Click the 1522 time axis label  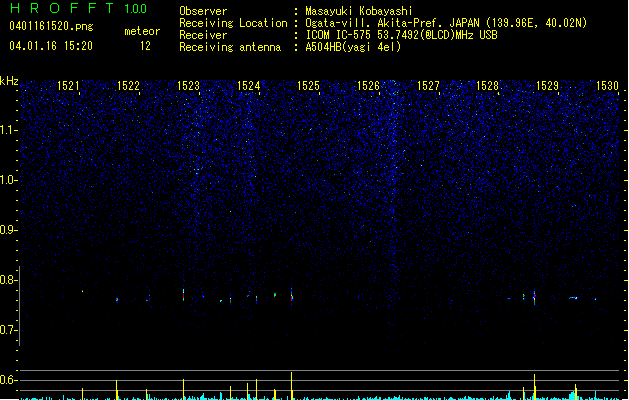pyautogui.click(x=128, y=86)
